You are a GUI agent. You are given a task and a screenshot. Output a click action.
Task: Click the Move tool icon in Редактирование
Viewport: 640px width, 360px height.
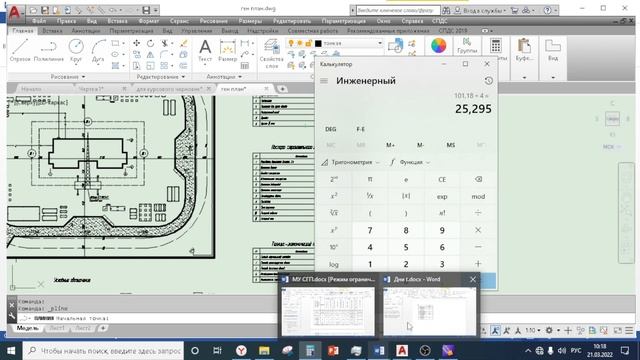(x=137, y=43)
